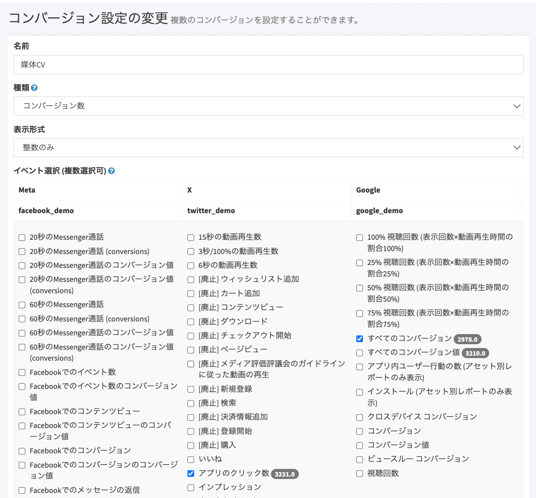Open the 種類 dropdown showing コンバージョン数
Screen dimensions: 536x498
(x=268, y=106)
